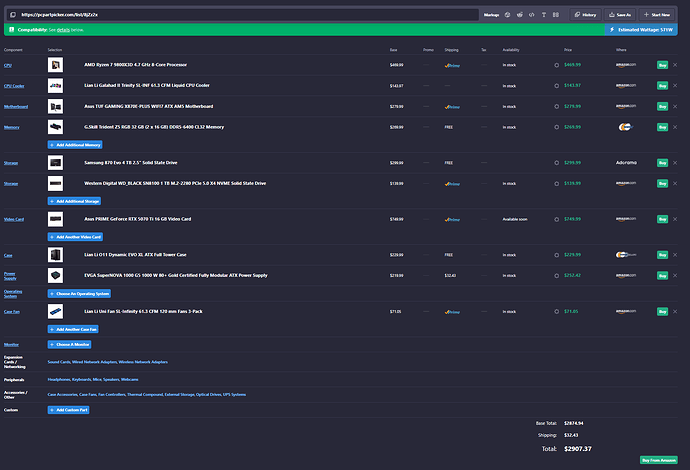Click circle icon beside video card price
Screen dimensions: 690x470
pyautogui.click(x=557, y=219)
